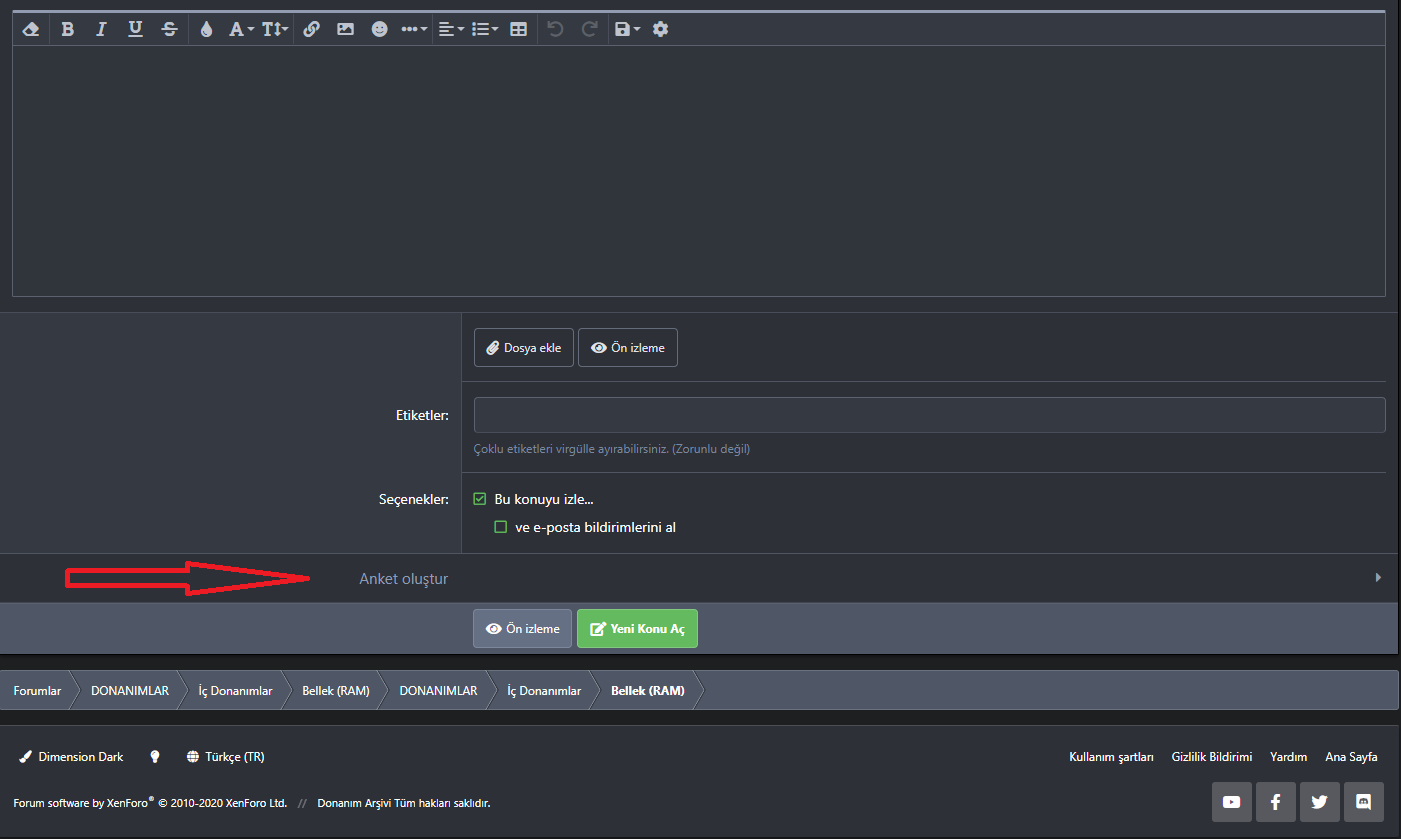Open the DONANIMLAR breadcrumb right after Forumlar
The height and width of the screenshot is (839, 1401).
click(x=130, y=691)
